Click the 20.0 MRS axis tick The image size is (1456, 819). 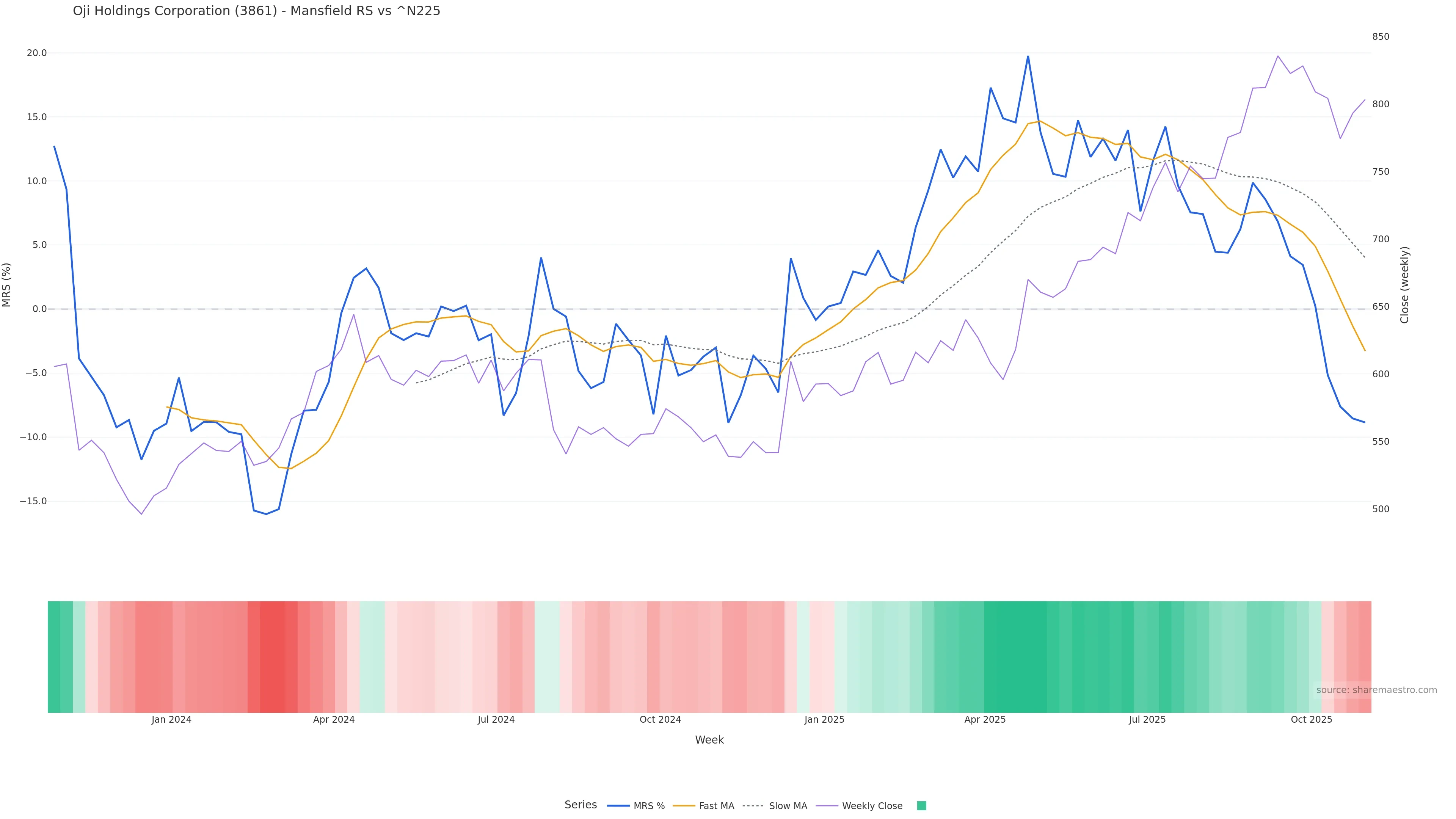point(37,53)
